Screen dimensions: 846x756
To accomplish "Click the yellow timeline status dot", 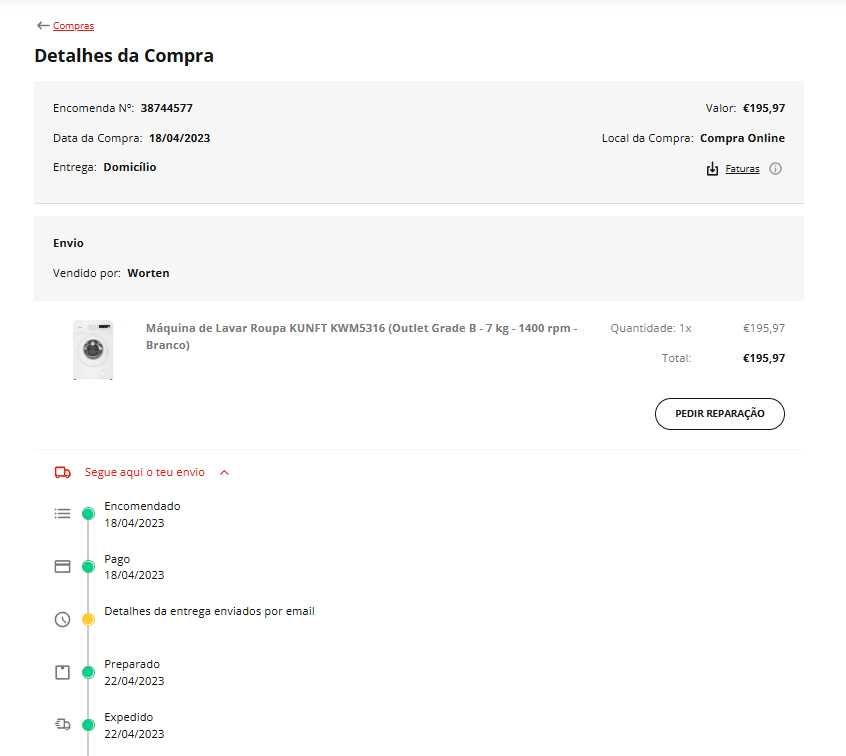I will [x=88, y=619].
